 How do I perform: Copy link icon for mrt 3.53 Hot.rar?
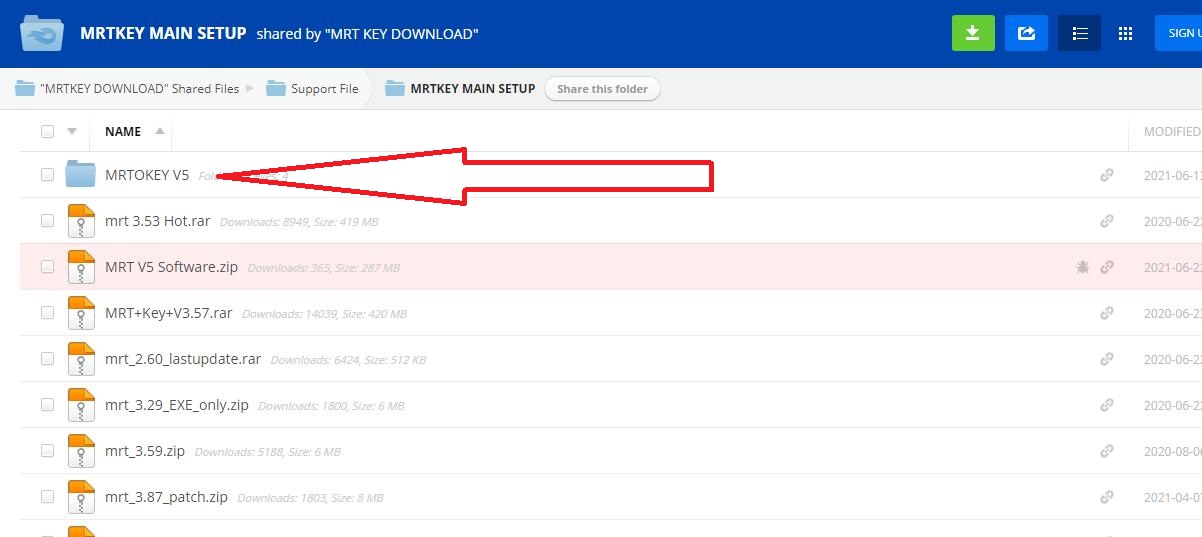click(1107, 221)
